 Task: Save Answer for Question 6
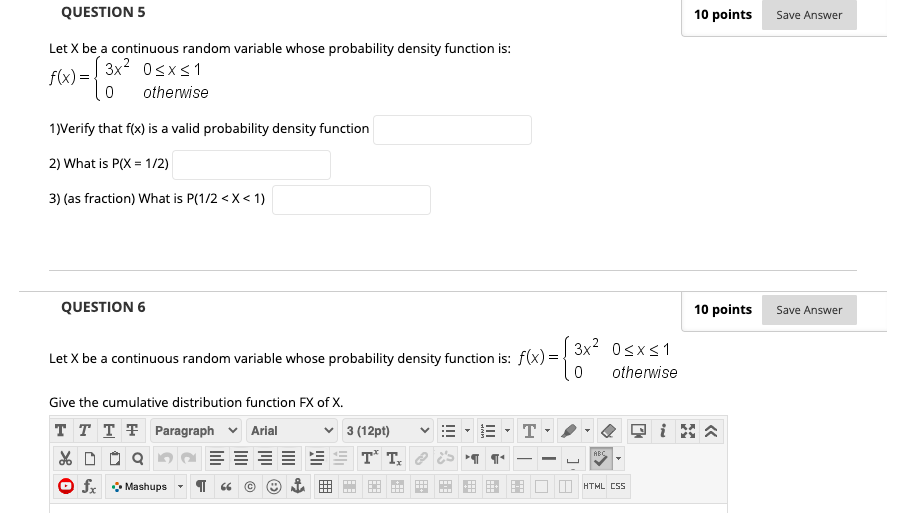point(809,310)
